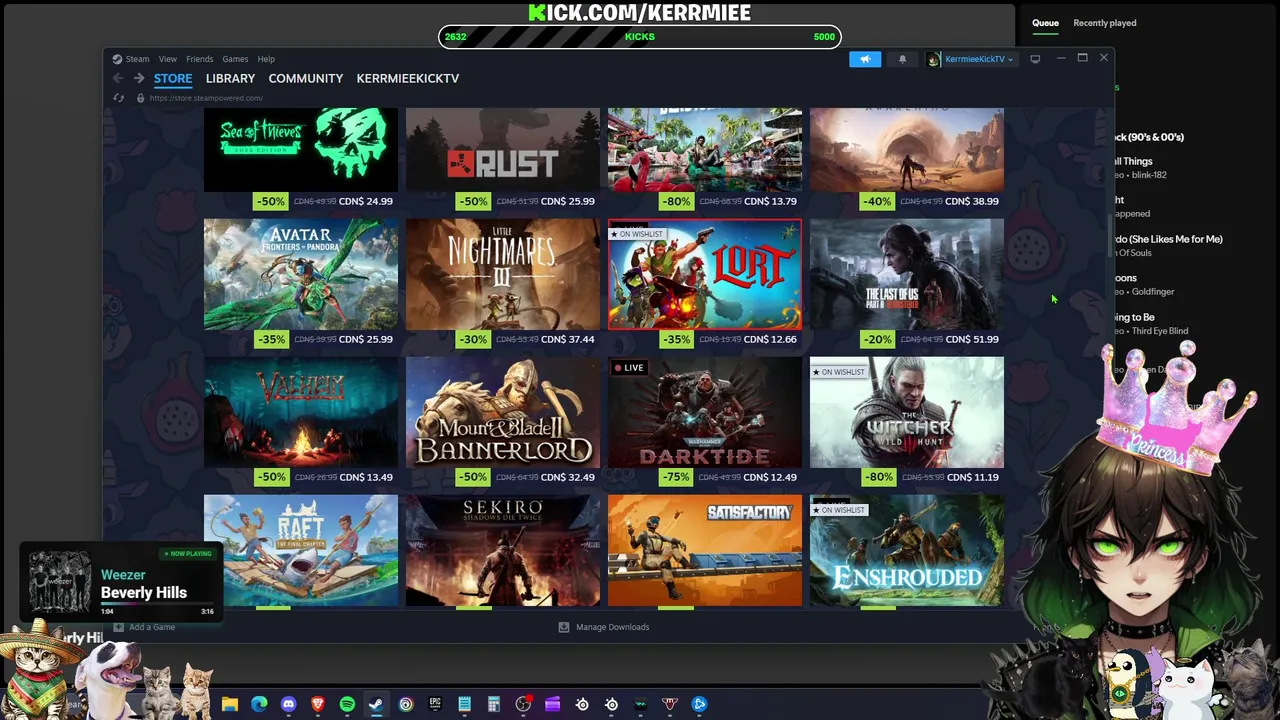
Task: Open the Friends menu
Action: 199,59
